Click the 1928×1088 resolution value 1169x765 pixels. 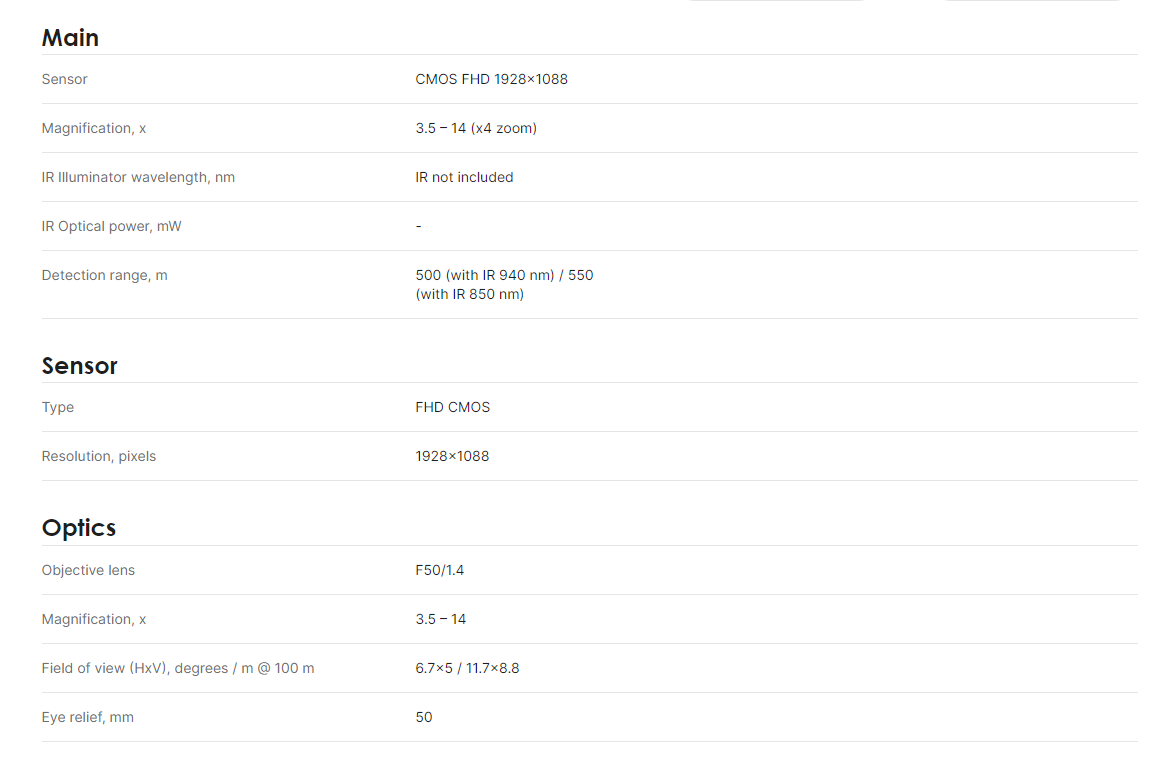(x=452, y=456)
